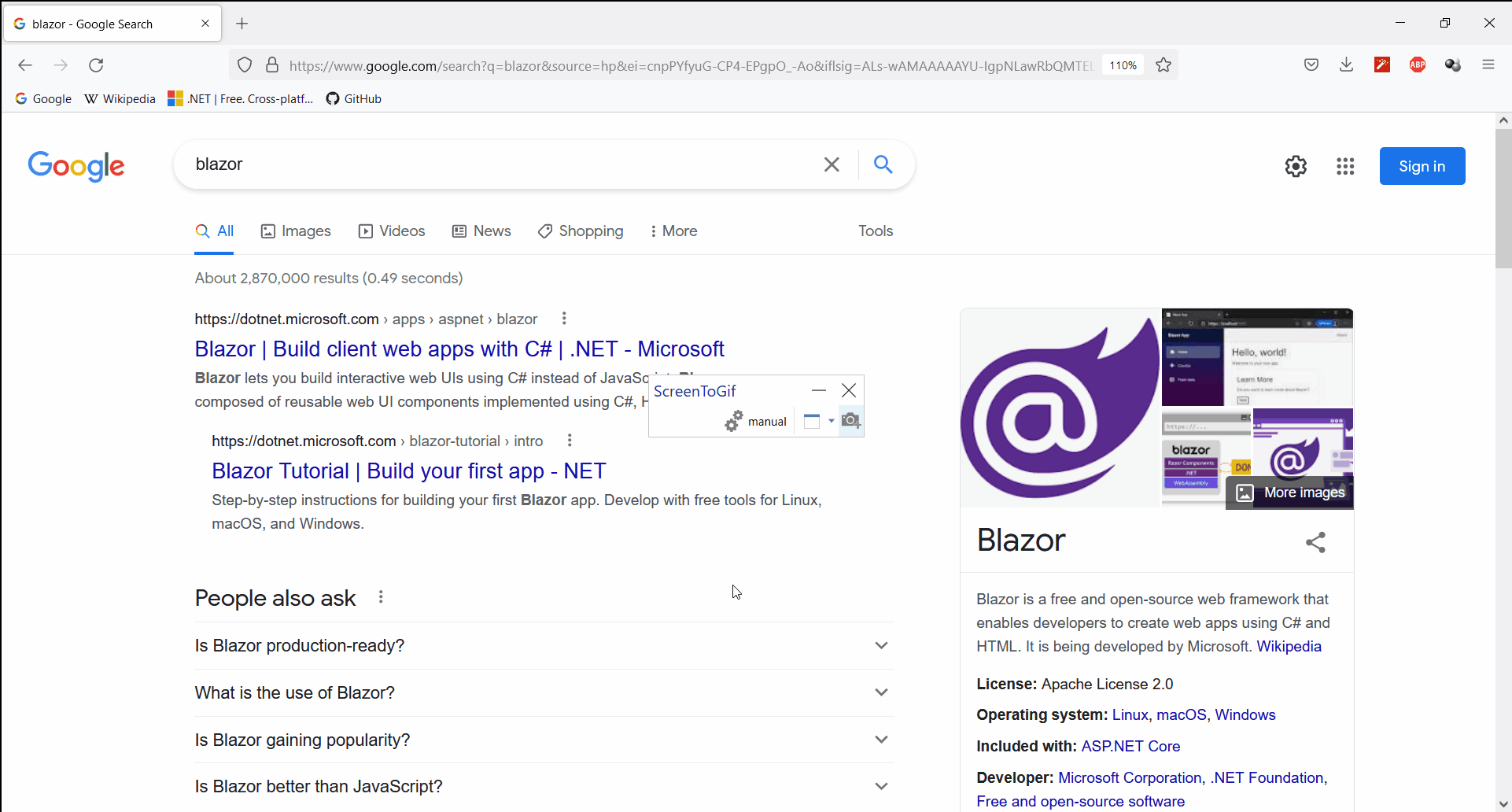Clear the search query
Screen dimensions: 1512x812
tap(832, 164)
